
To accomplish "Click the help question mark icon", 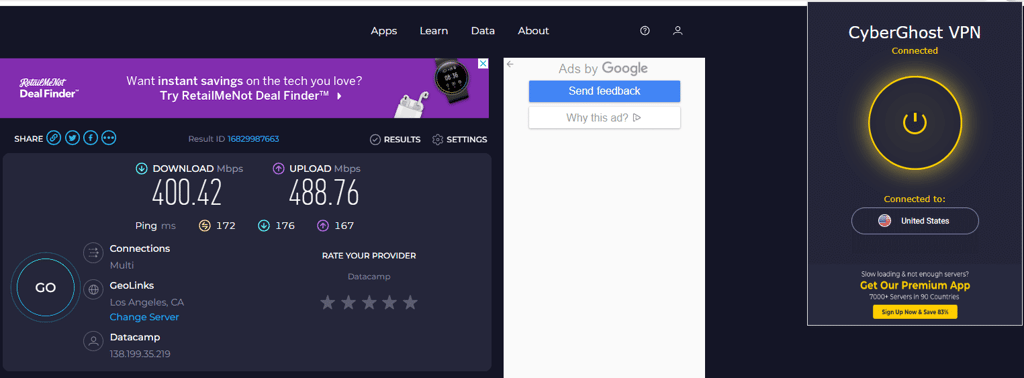I will [645, 31].
